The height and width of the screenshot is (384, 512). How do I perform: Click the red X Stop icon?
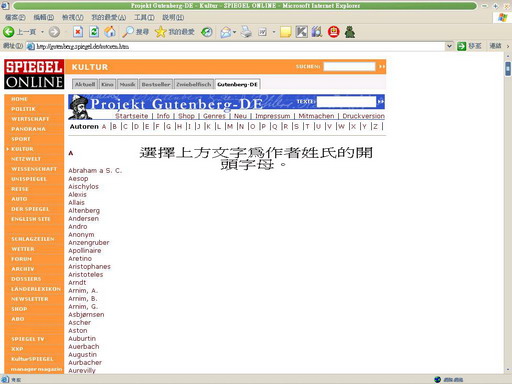coord(78,32)
